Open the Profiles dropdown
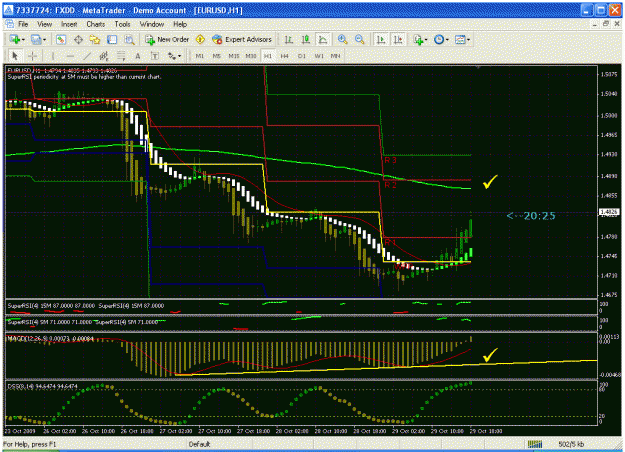The height and width of the screenshot is (452, 625). point(38,39)
